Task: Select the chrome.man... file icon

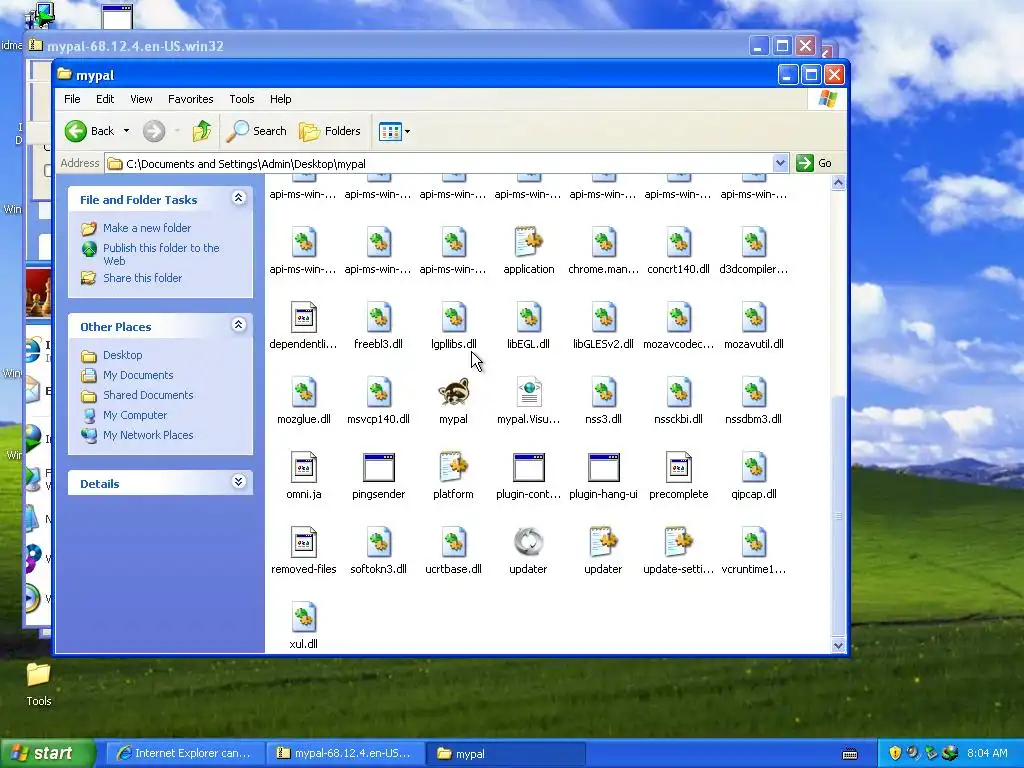Action: pyautogui.click(x=603, y=242)
